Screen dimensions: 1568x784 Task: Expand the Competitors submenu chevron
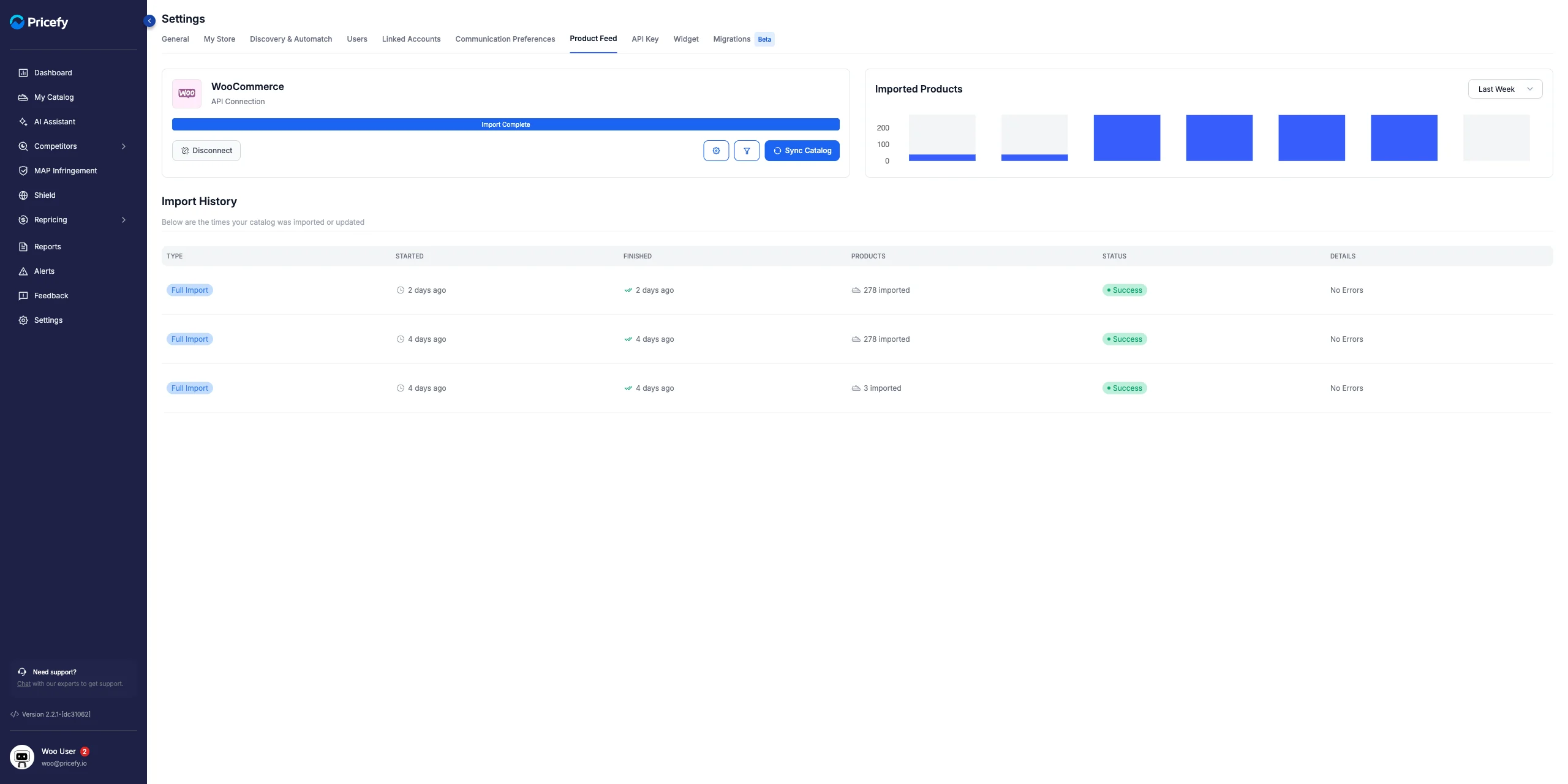click(x=124, y=146)
